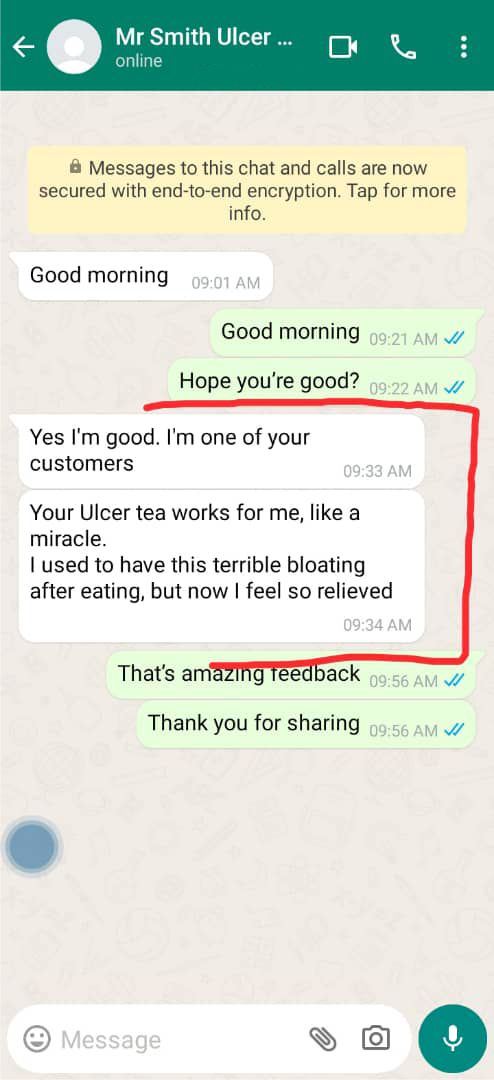Select the 'Hope you're good?' sent message
This screenshot has height=1080, width=494.
(x=322, y=381)
